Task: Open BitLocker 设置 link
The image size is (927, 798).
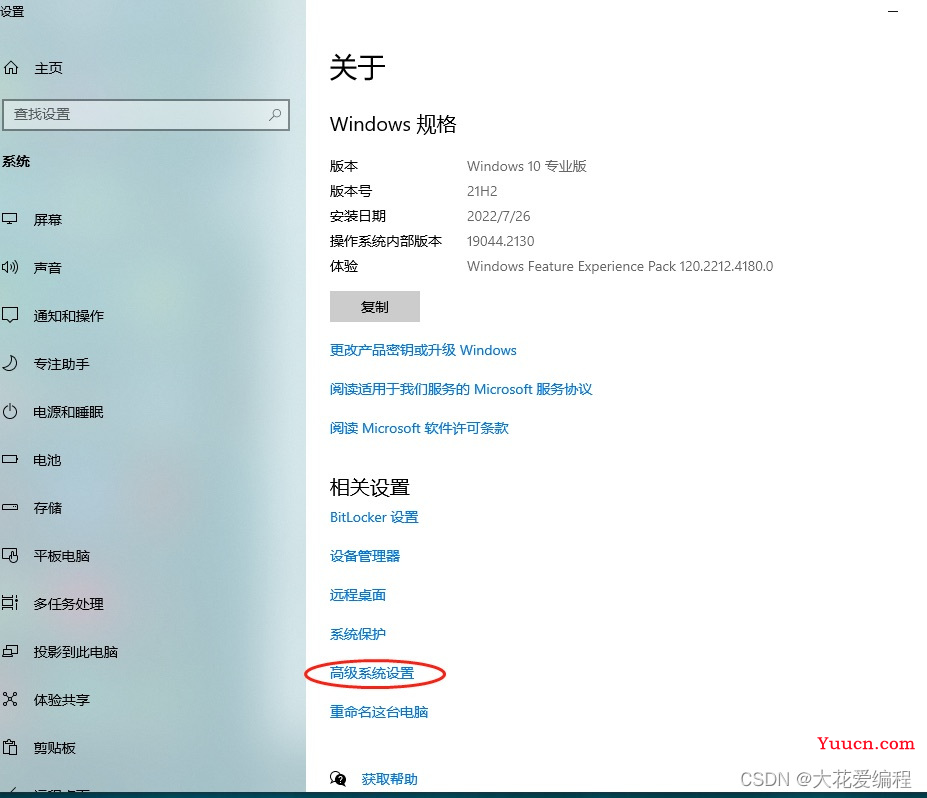Action: [374, 517]
